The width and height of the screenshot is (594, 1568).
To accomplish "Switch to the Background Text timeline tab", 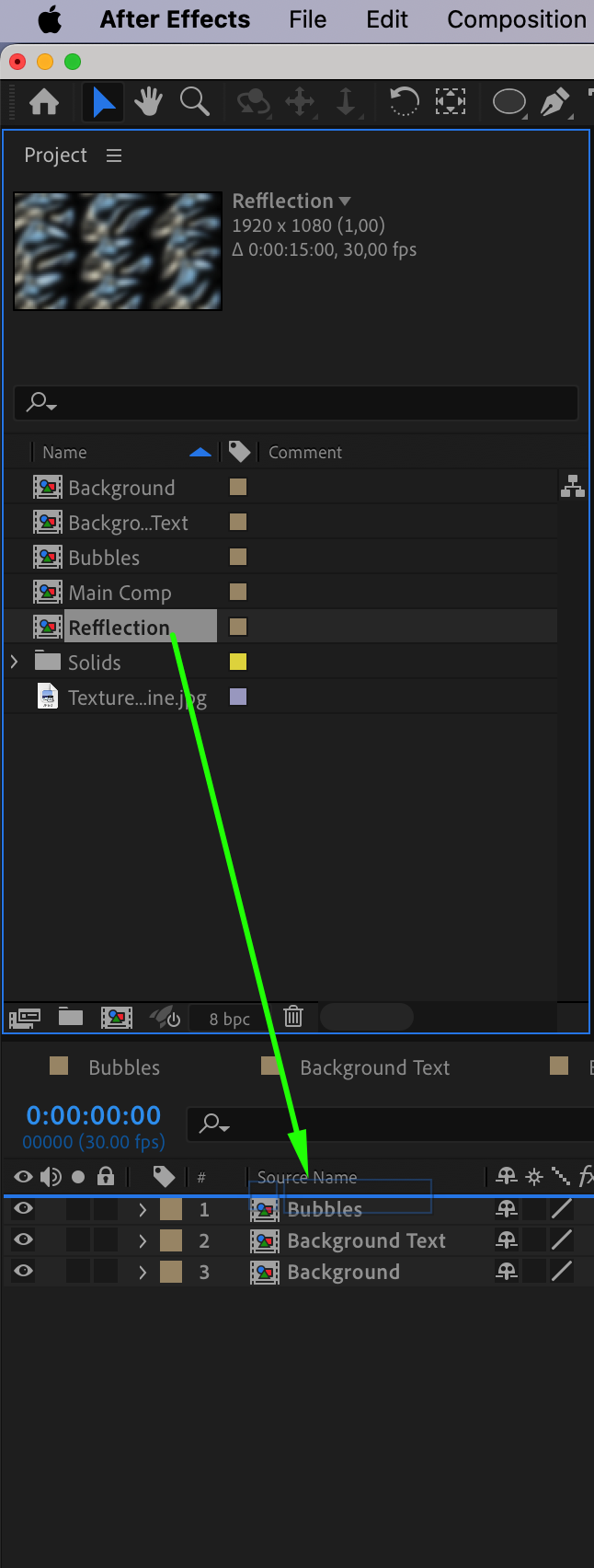I will (x=374, y=1067).
